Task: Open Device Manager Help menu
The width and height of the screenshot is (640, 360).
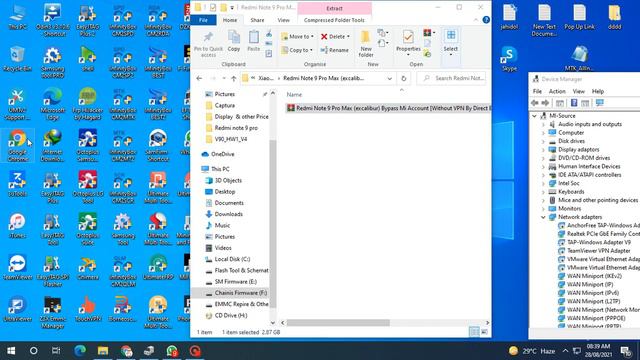Action: 598,91
